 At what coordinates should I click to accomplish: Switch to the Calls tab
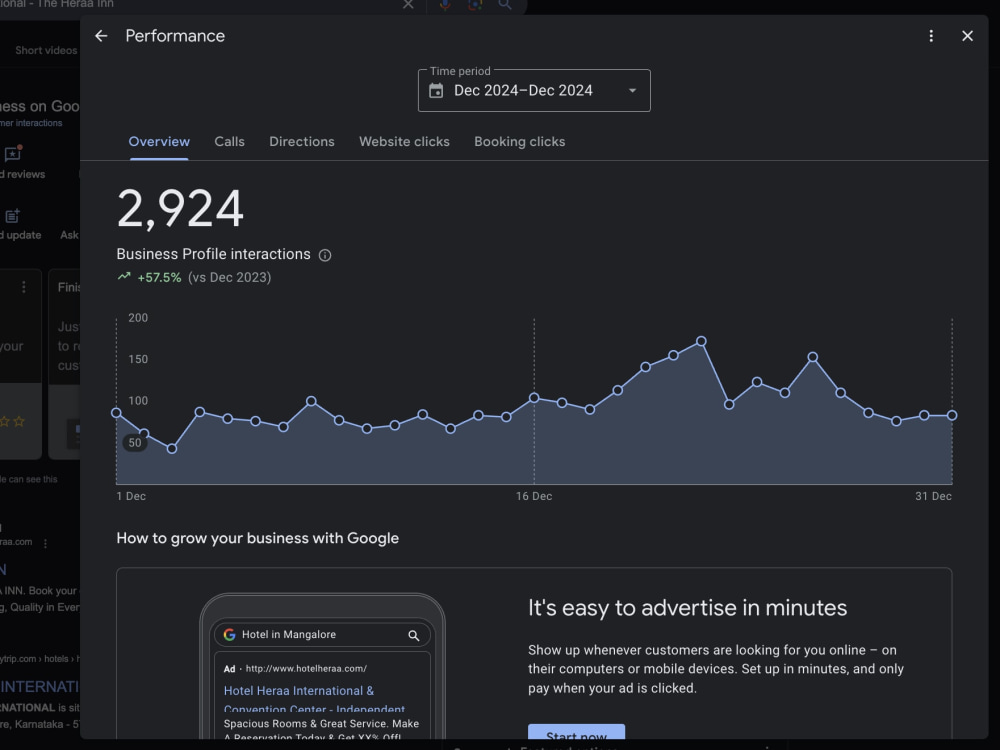pyautogui.click(x=230, y=142)
